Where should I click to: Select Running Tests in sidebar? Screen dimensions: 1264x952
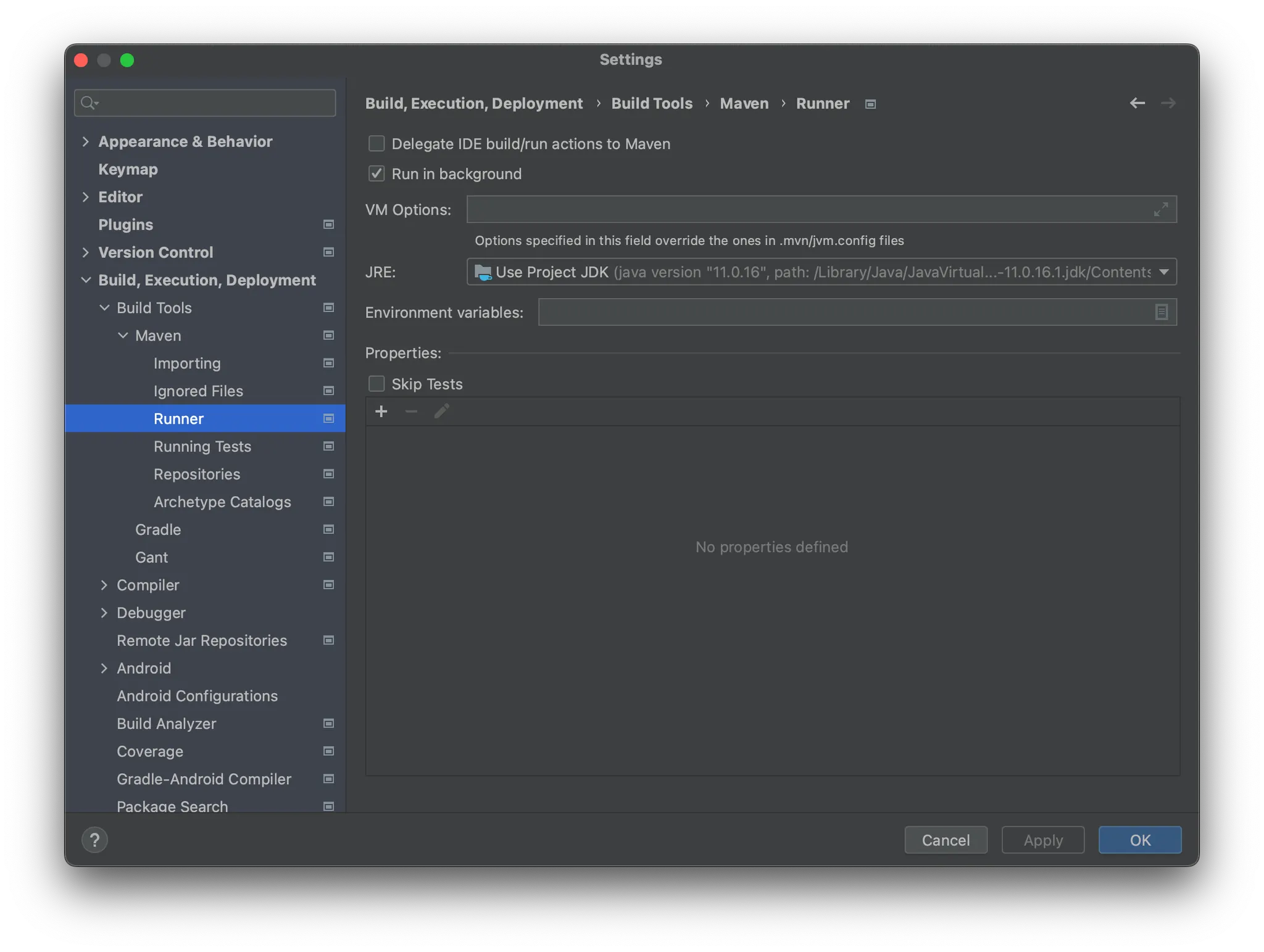(202, 446)
